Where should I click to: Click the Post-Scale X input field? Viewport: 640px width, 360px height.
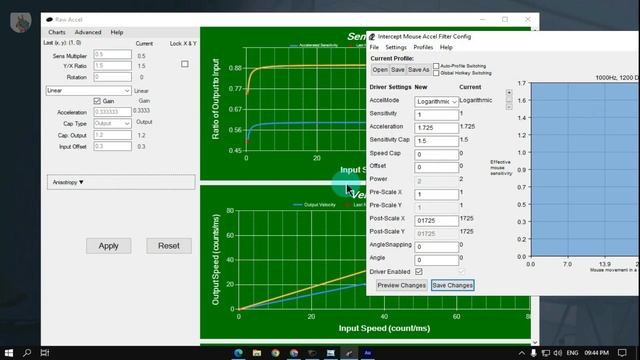click(x=436, y=221)
